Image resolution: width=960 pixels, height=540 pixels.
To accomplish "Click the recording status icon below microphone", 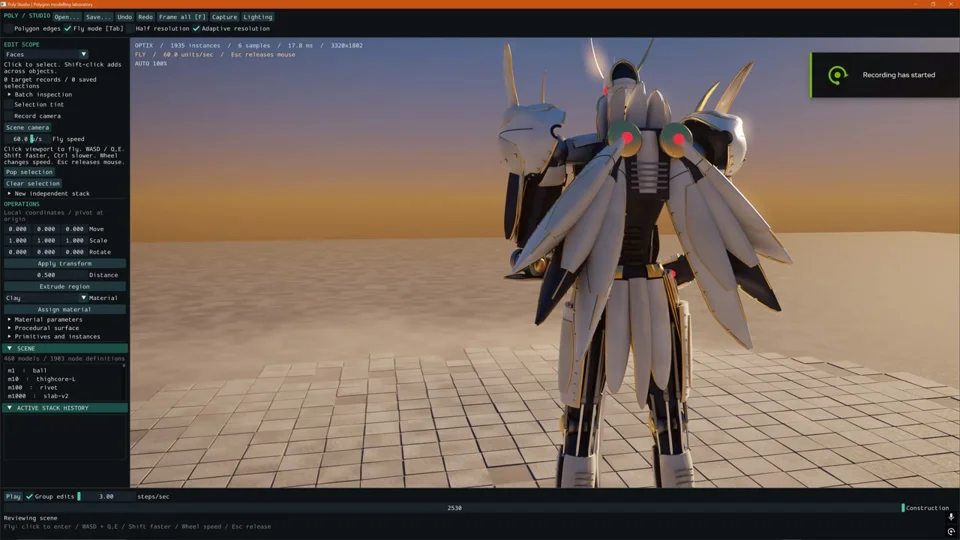I will click(951, 531).
